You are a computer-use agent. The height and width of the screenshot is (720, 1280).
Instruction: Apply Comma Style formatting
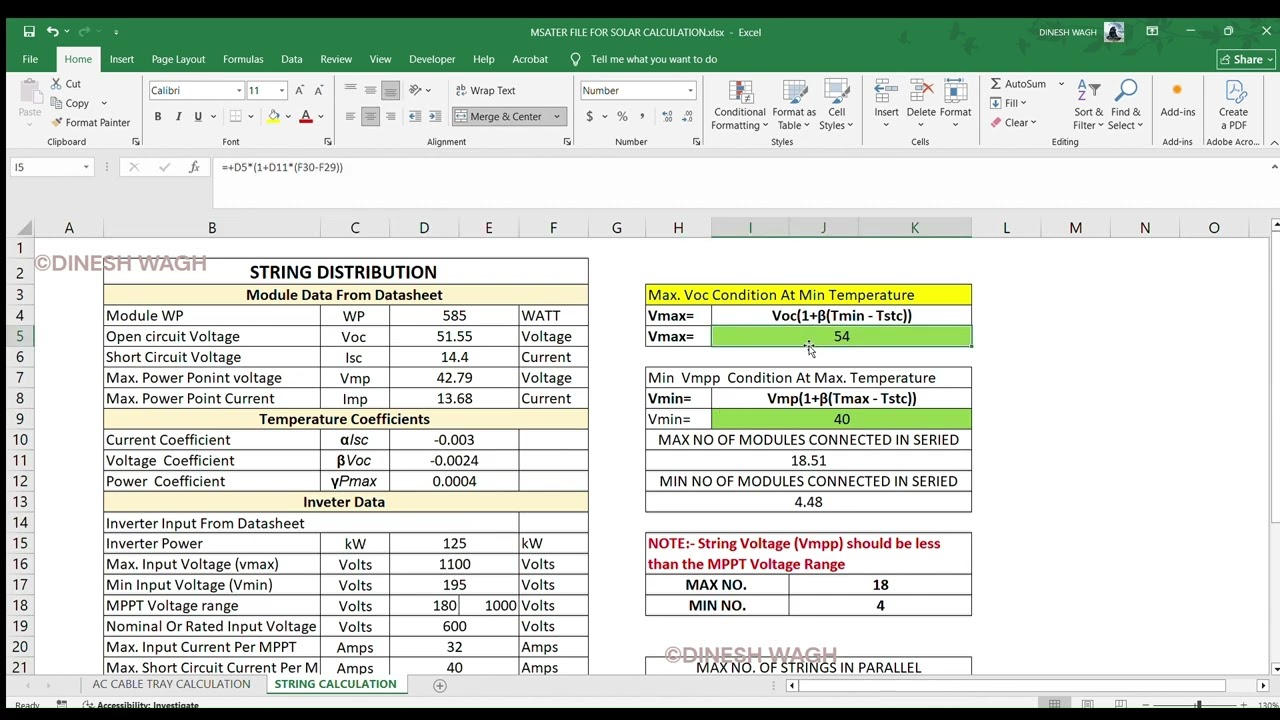click(640, 116)
